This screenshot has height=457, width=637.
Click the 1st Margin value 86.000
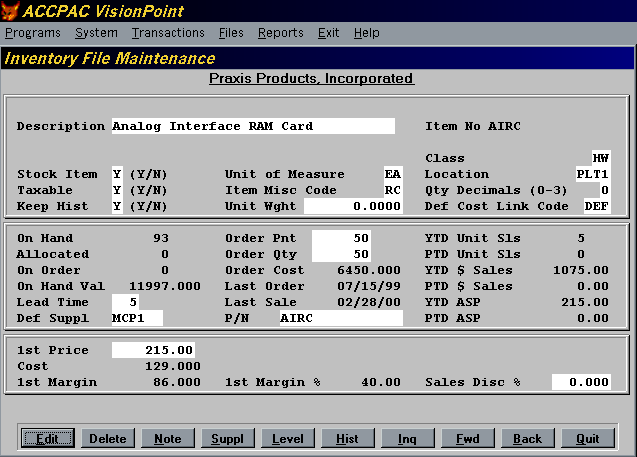point(177,382)
